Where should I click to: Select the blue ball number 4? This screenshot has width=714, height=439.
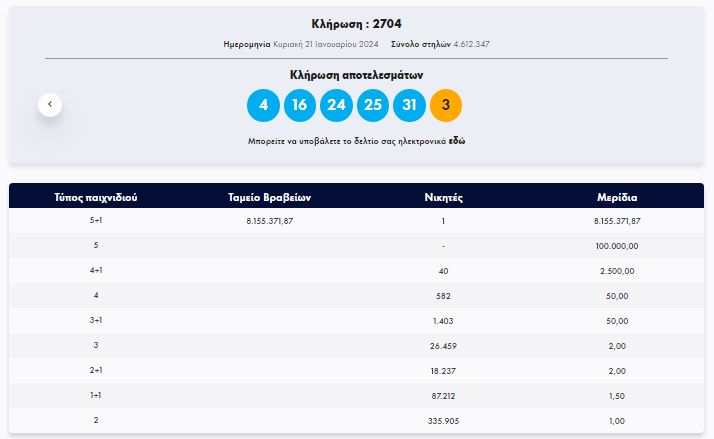tap(263, 105)
